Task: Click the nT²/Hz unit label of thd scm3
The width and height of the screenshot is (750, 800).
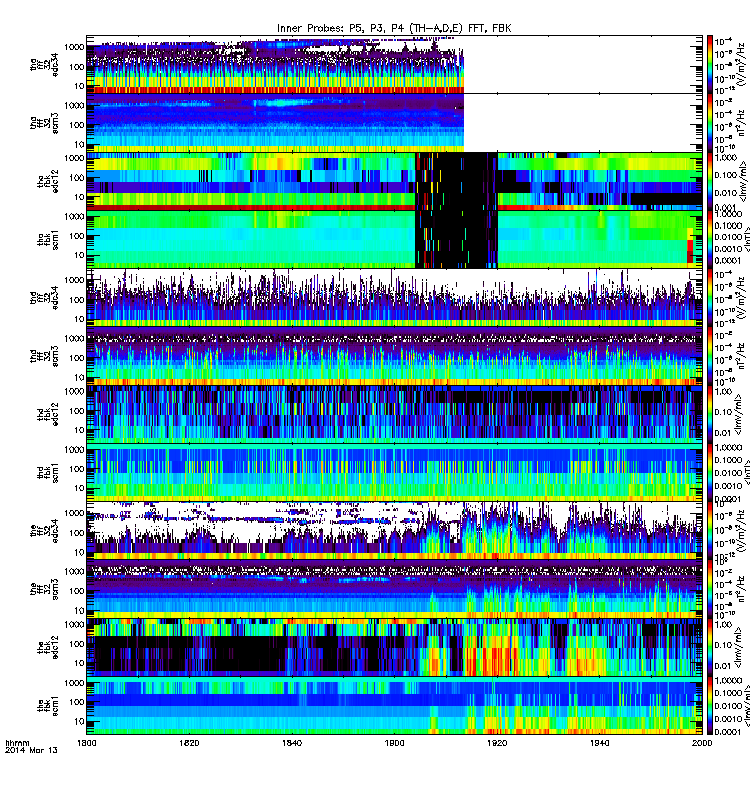Action: (743, 356)
